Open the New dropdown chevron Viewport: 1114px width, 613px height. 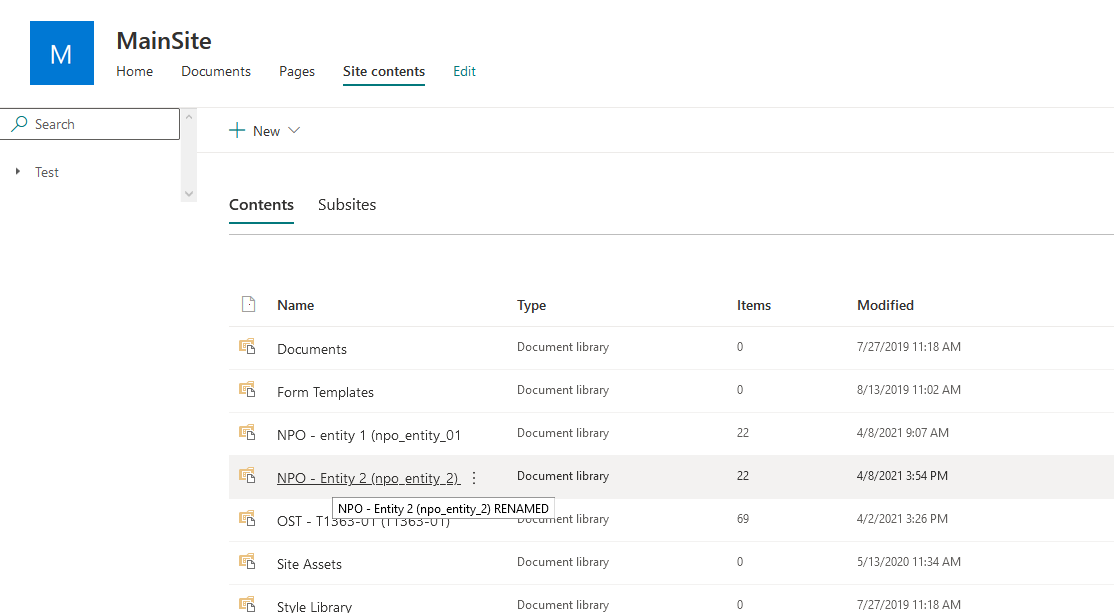click(294, 131)
